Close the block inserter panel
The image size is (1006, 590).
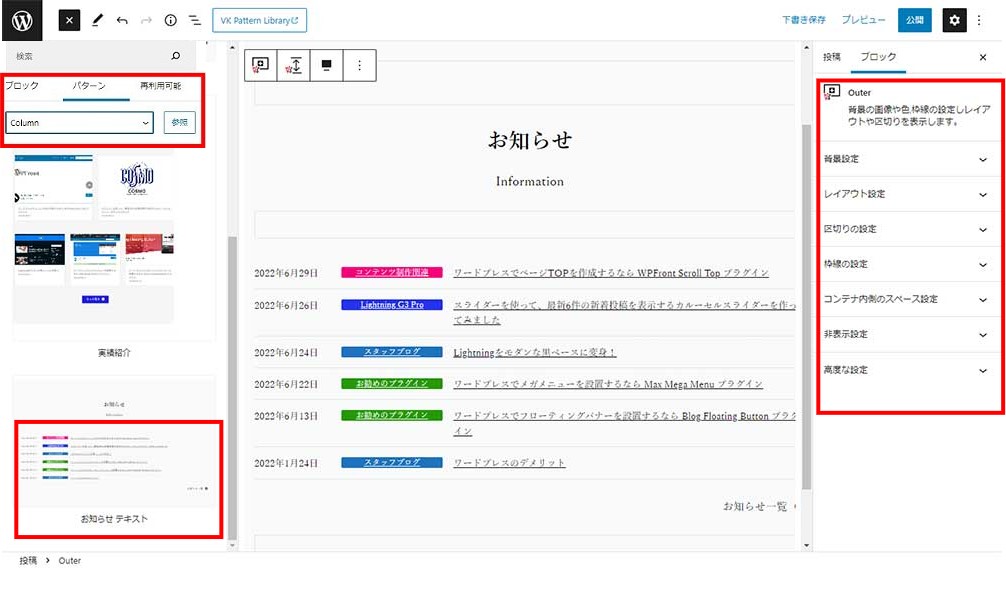(x=69, y=20)
